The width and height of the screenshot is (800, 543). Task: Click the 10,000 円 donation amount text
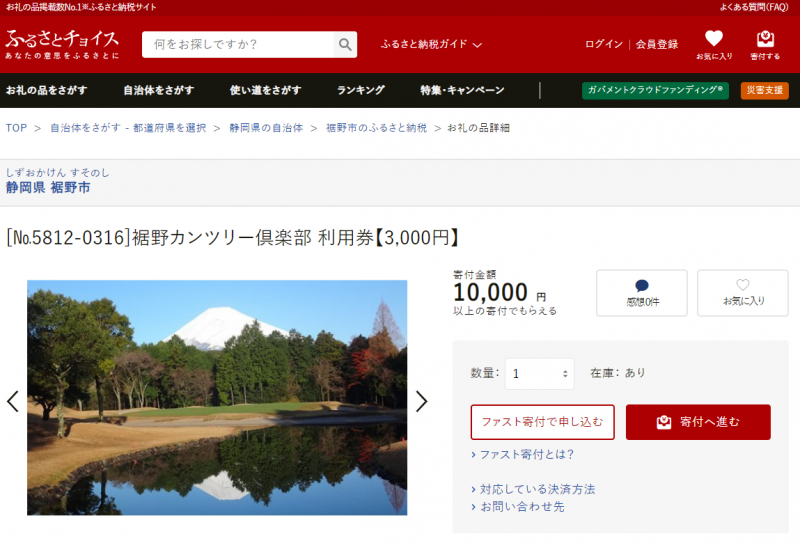(499, 293)
